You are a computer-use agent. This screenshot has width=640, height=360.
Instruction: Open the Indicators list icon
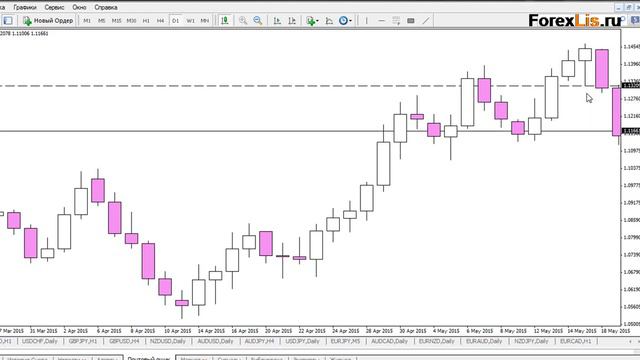311,20
